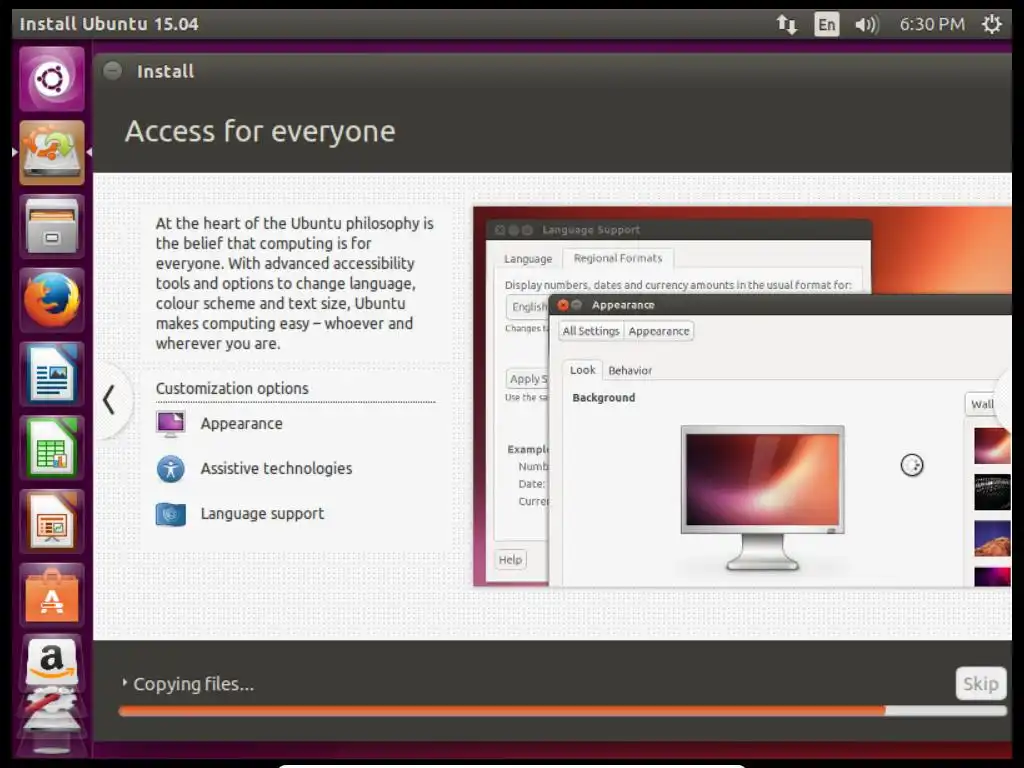1024x768 pixels.
Task: Click the Assistive technologies option text
Action: coord(276,468)
